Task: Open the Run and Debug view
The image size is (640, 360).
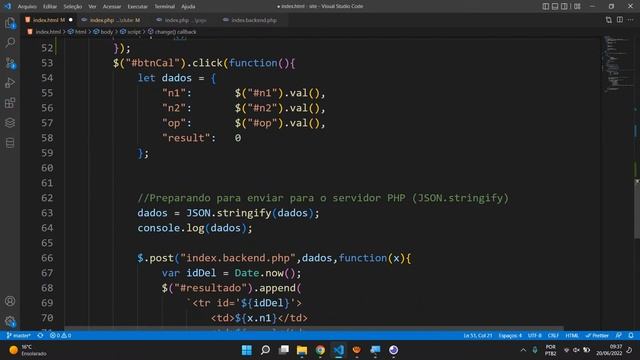Action: 10,83
